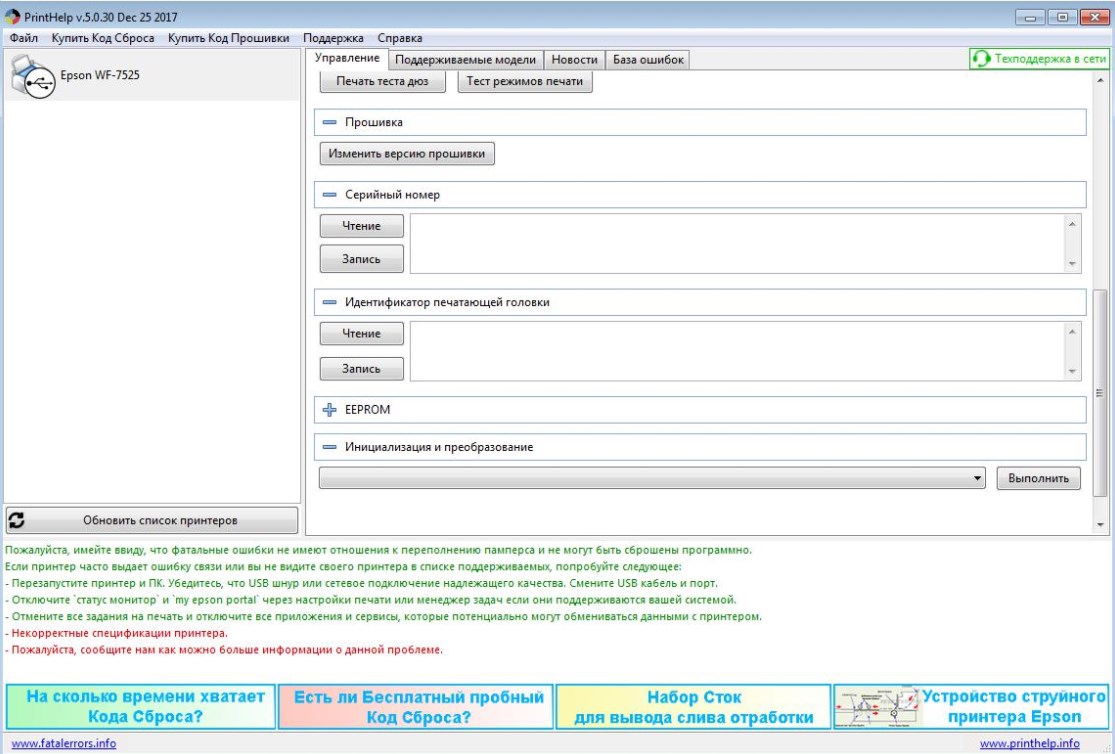
Task: Click the refresh arrows icon beside Обновить список принтеров
Action: pos(16,521)
